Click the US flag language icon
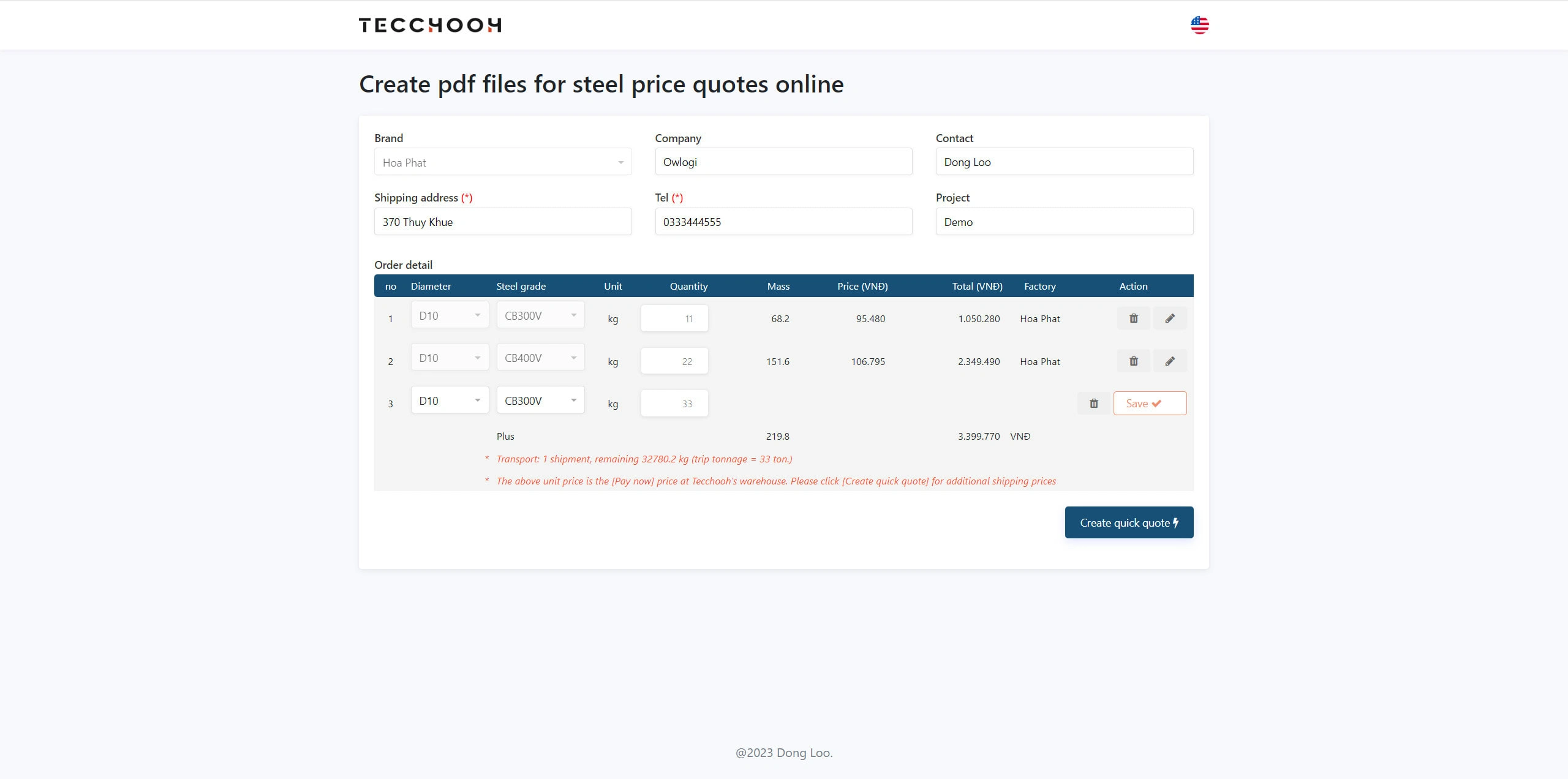The image size is (1568, 779). (1199, 25)
